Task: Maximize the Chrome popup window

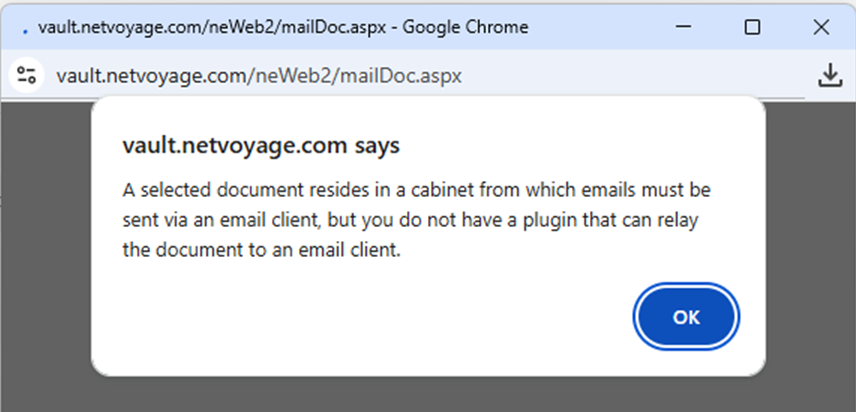Action: [752, 27]
